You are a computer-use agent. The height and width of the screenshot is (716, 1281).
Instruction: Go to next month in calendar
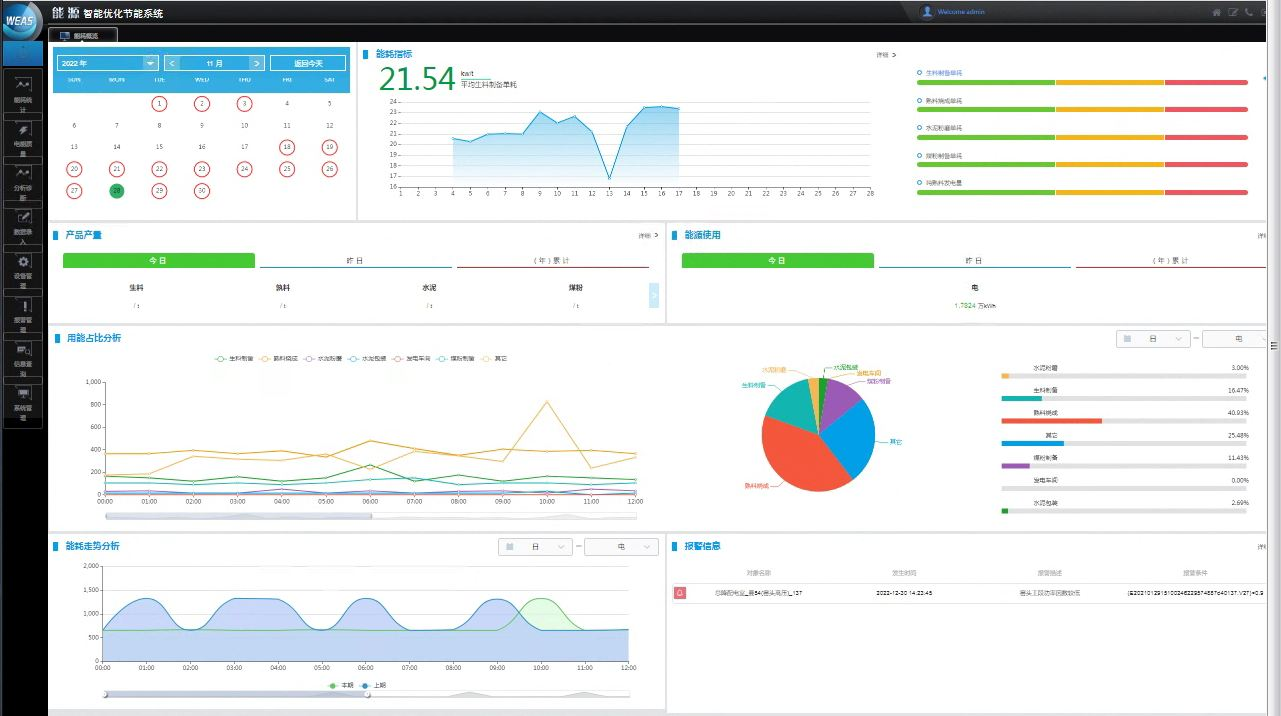click(x=257, y=63)
